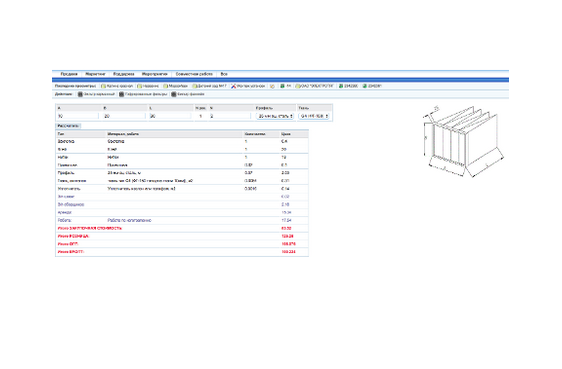
Task: Open the Ткань dropdown
Action: click(314, 116)
